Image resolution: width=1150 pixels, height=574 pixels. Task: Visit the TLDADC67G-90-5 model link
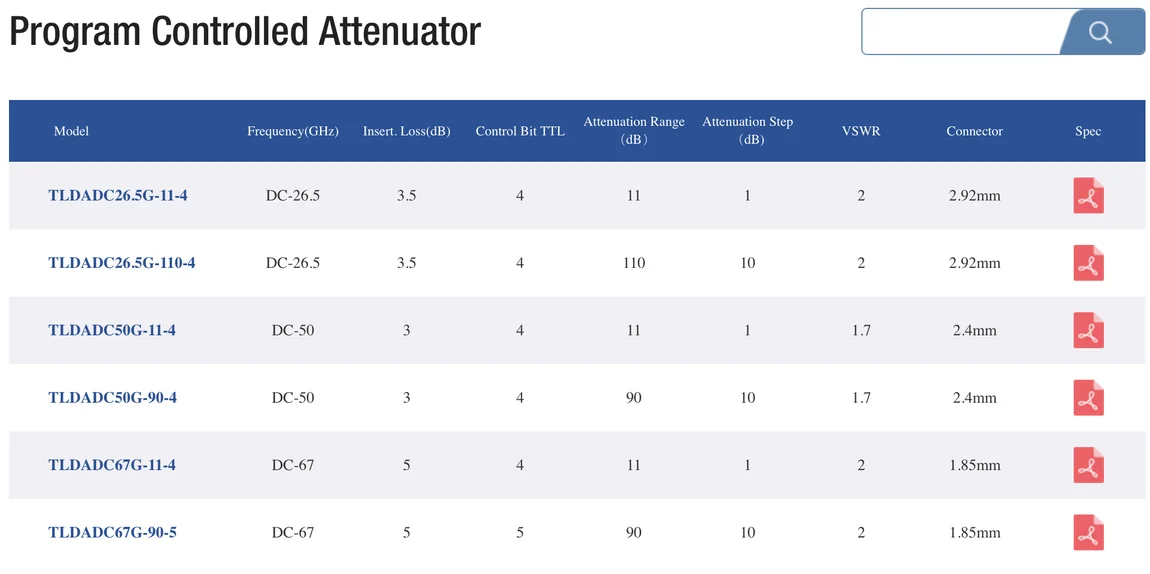(x=112, y=532)
